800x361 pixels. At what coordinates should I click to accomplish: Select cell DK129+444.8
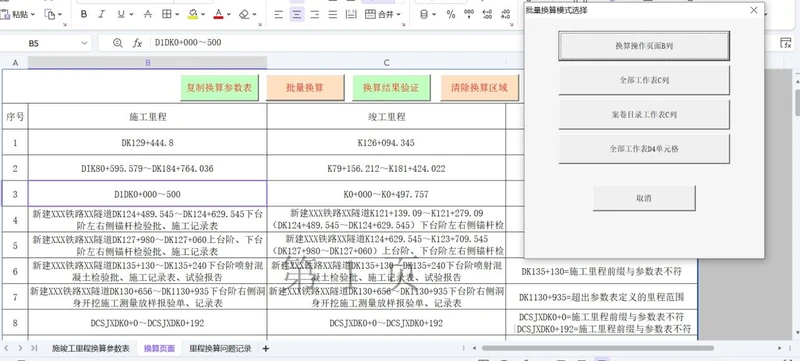click(147, 143)
